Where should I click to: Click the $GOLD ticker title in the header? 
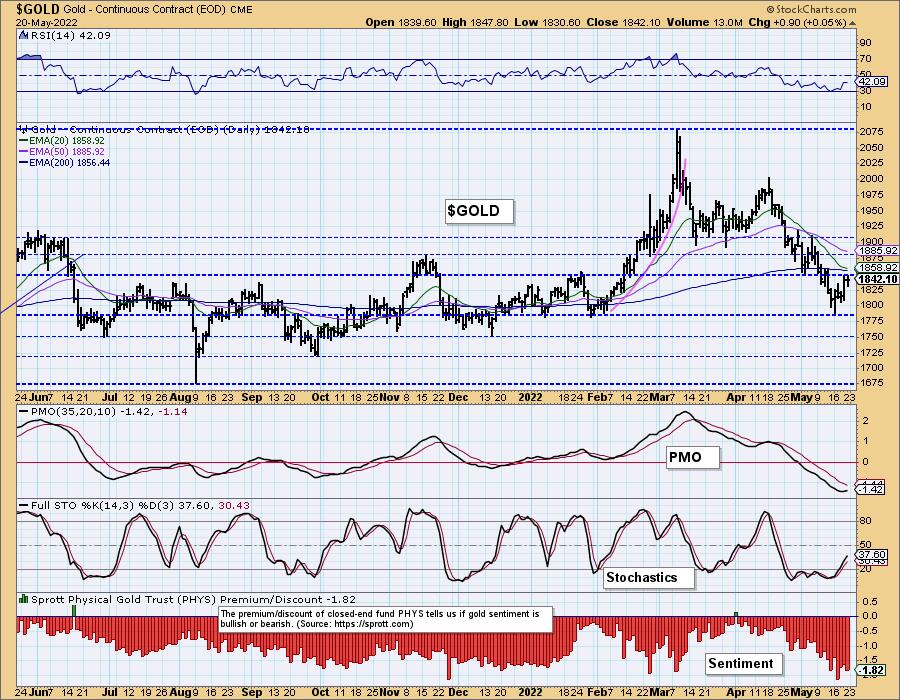click(x=38, y=9)
